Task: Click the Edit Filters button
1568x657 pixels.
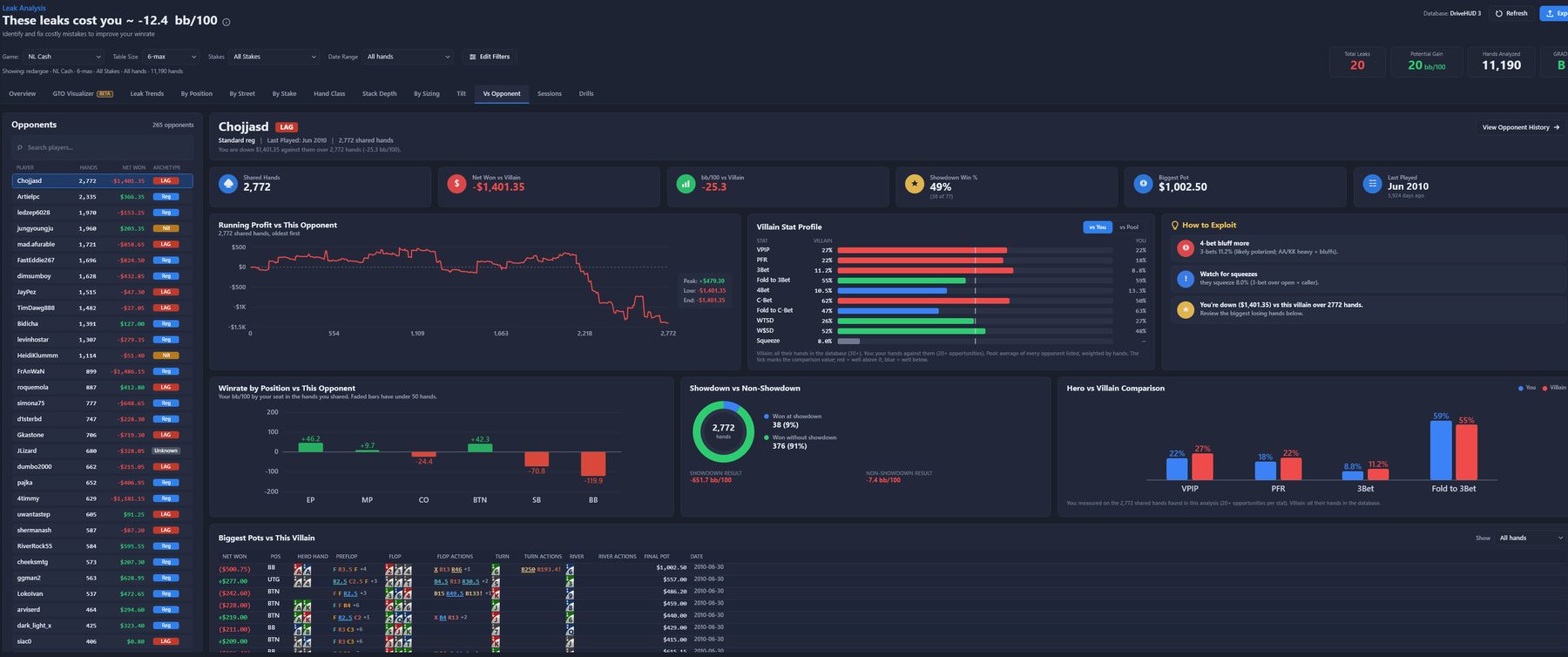Action: click(490, 57)
